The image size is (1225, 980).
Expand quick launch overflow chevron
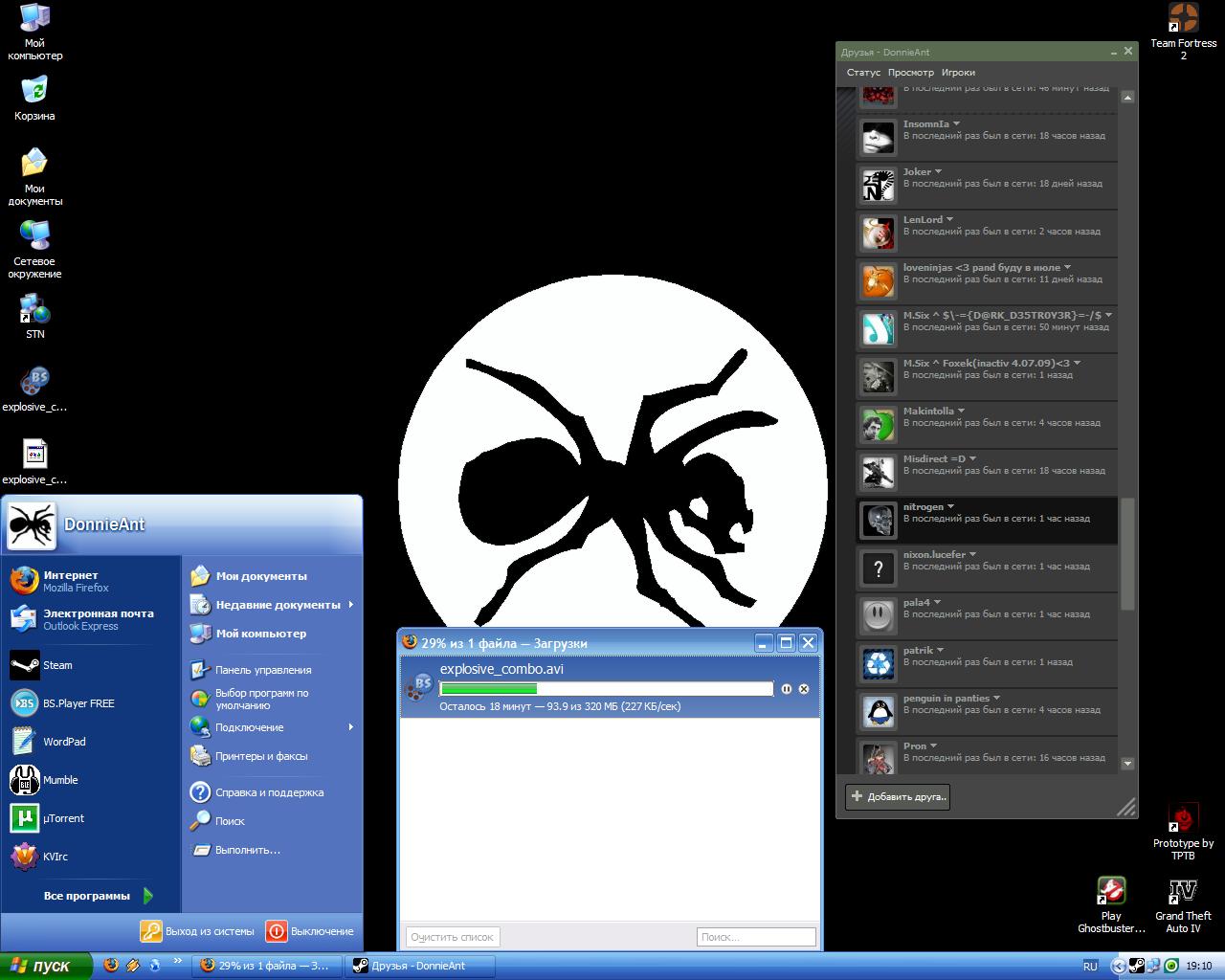click(x=177, y=961)
